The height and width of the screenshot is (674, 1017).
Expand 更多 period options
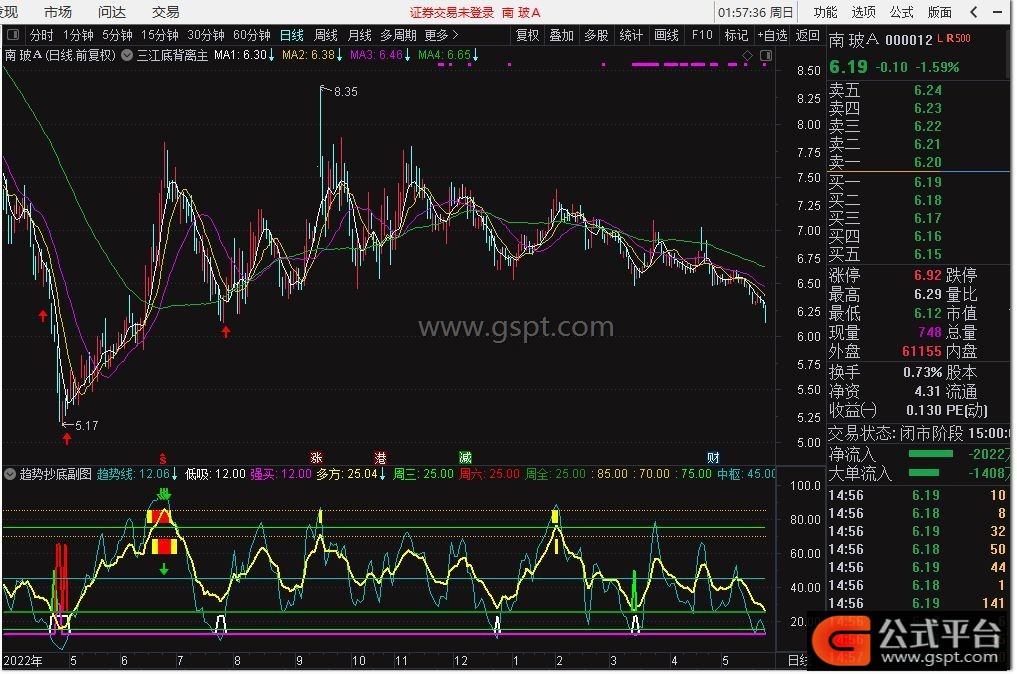[x=441, y=35]
